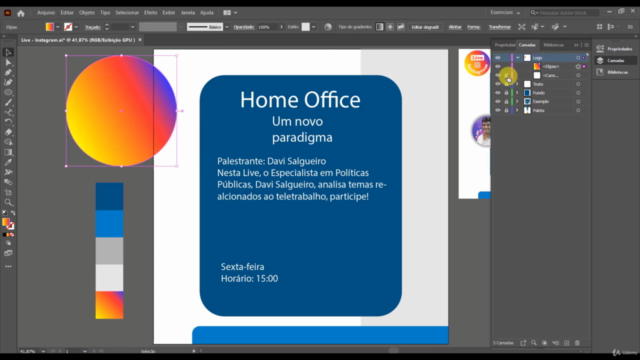Pick the Selection tool in the toolbar
Screen dimensions: 640x360
coord(8,53)
